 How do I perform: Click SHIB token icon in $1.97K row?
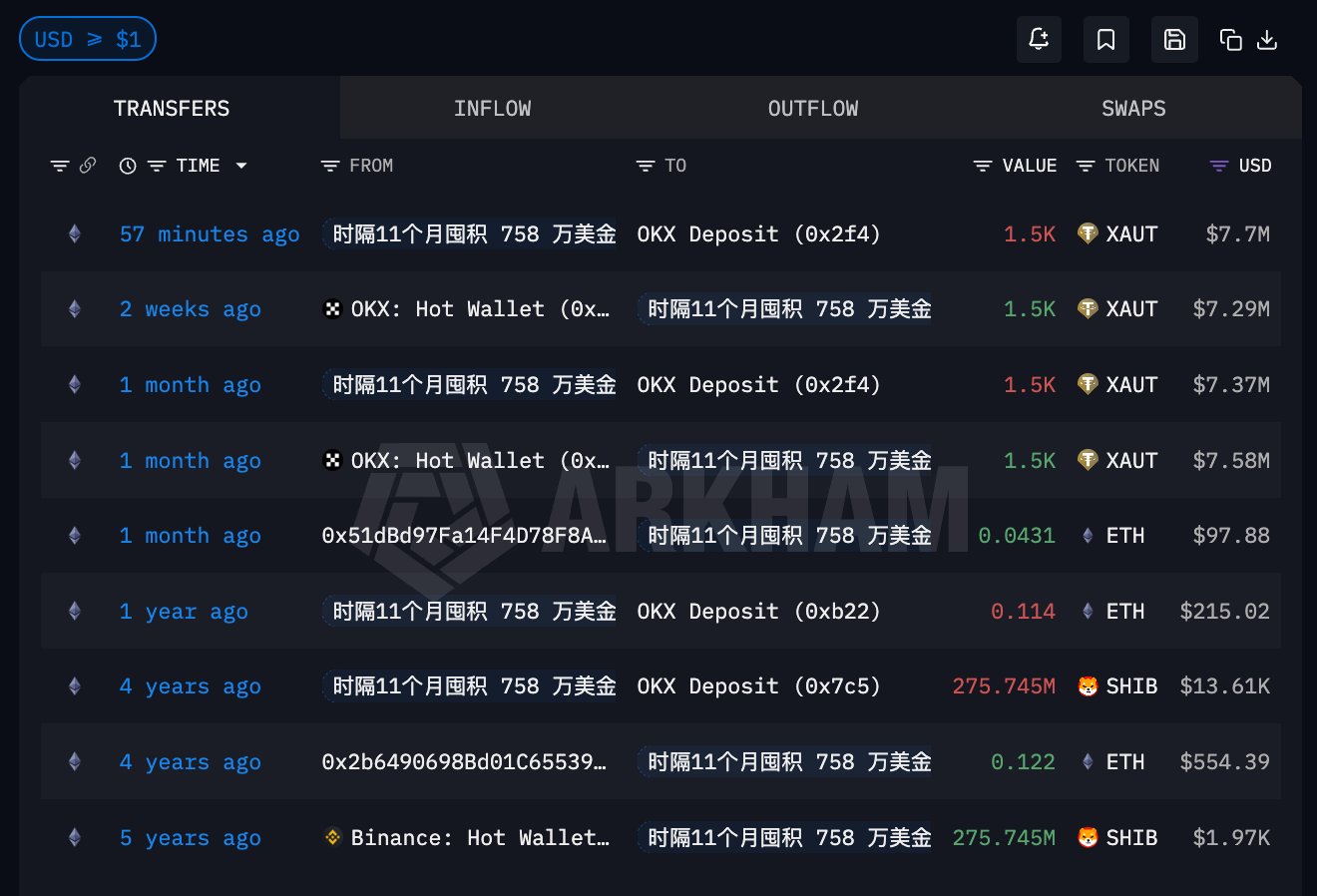(1088, 838)
